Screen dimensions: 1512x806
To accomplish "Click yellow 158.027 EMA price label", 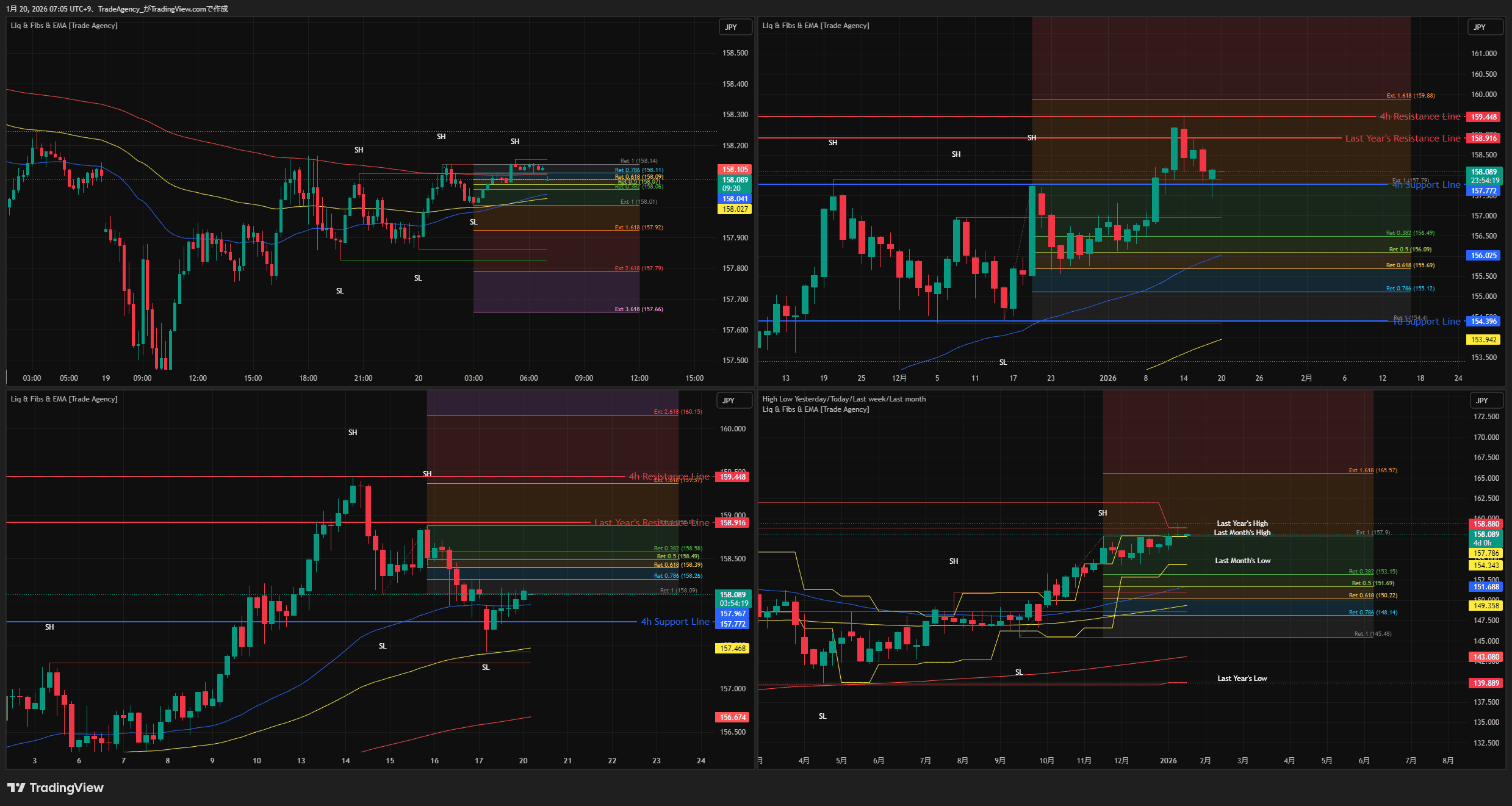I will click(x=735, y=209).
